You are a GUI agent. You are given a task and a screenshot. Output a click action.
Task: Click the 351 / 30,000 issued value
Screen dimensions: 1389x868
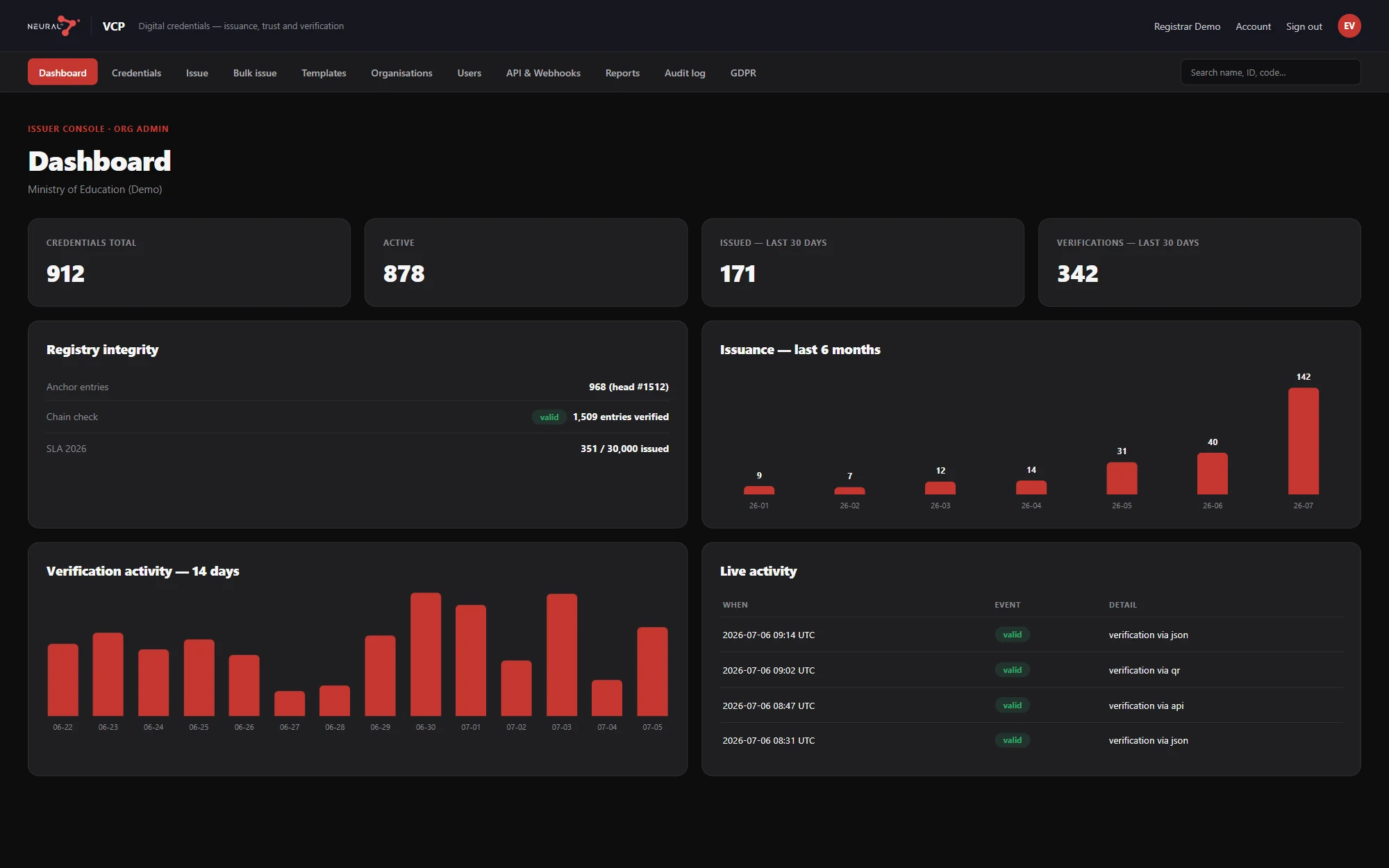click(x=624, y=449)
